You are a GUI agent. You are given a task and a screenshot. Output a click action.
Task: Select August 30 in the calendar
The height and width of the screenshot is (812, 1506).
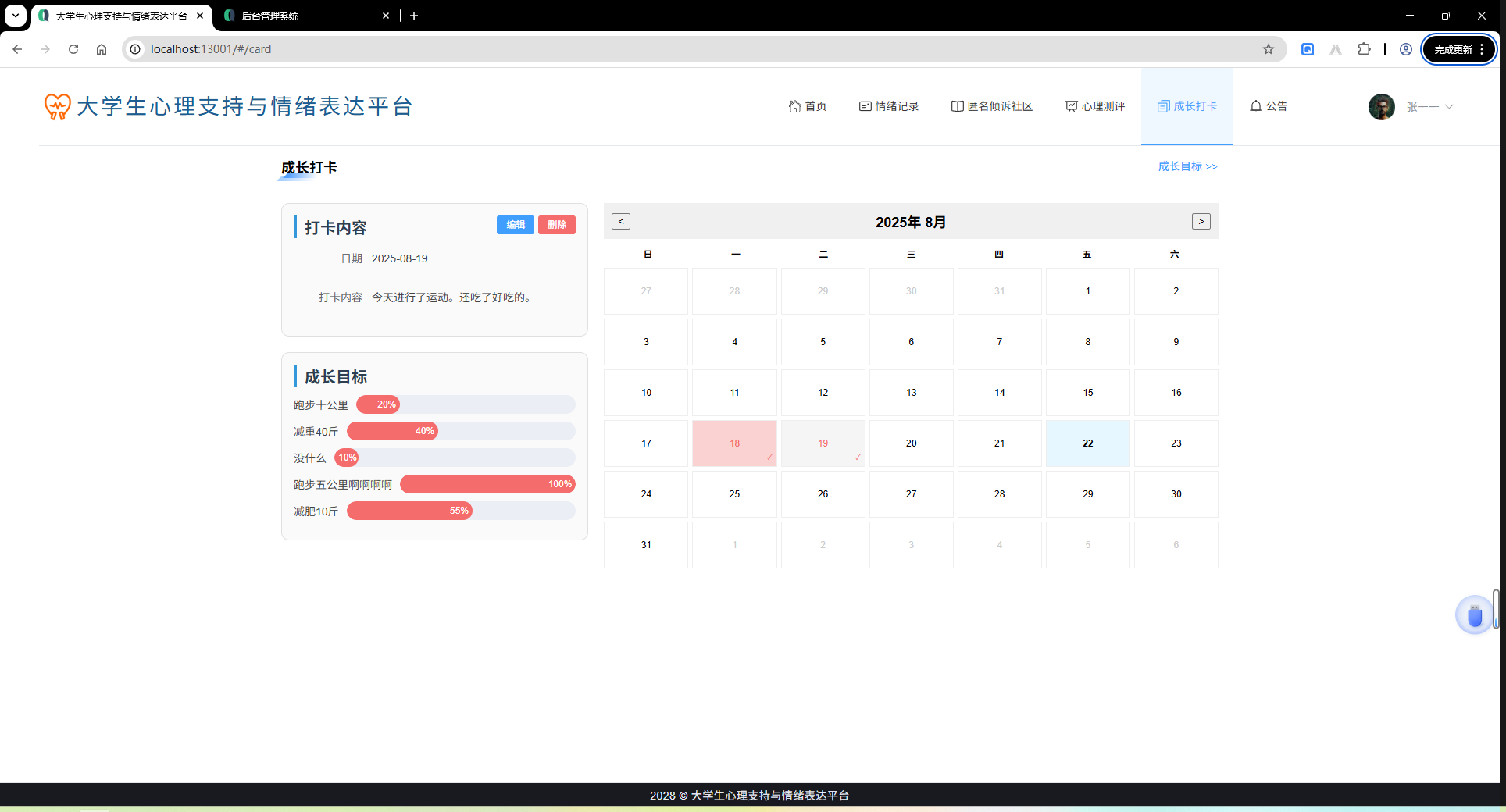(x=1176, y=494)
